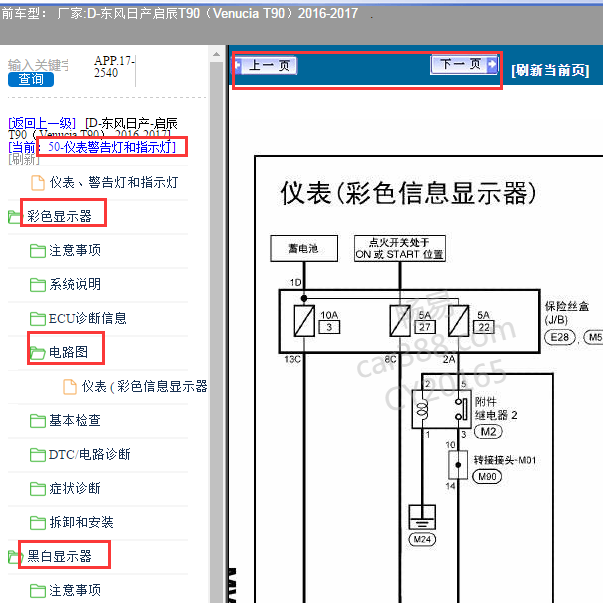Click the 蓄电池 box in diagram
Screen dimensions: 603x603
(x=304, y=248)
